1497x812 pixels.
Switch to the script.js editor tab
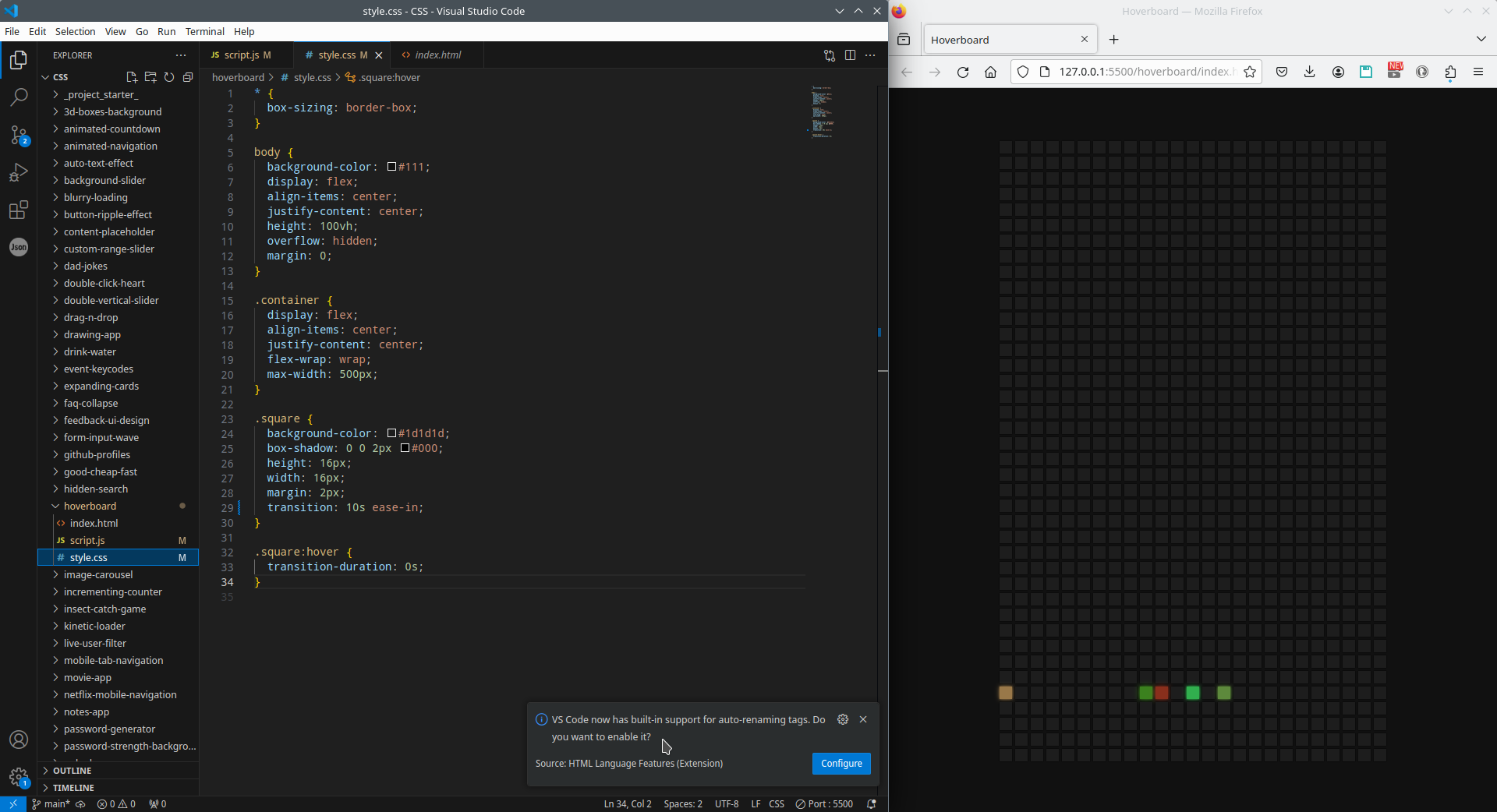pyautogui.click(x=246, y=55)
